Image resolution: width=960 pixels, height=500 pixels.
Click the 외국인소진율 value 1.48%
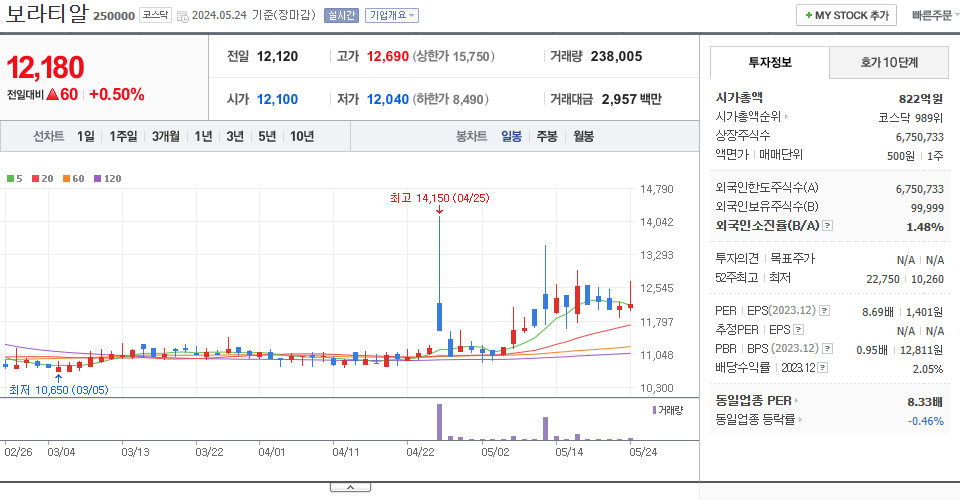(925, 227)
